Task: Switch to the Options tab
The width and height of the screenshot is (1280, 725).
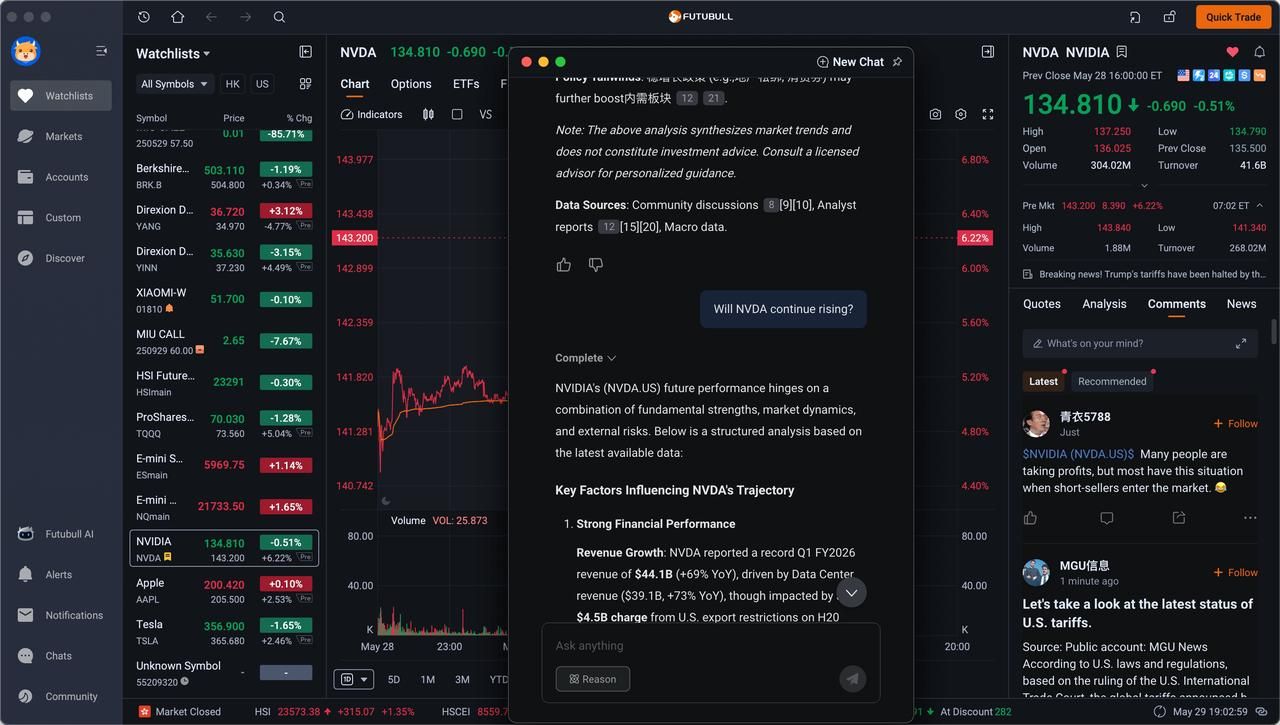Action: [411, 84]
